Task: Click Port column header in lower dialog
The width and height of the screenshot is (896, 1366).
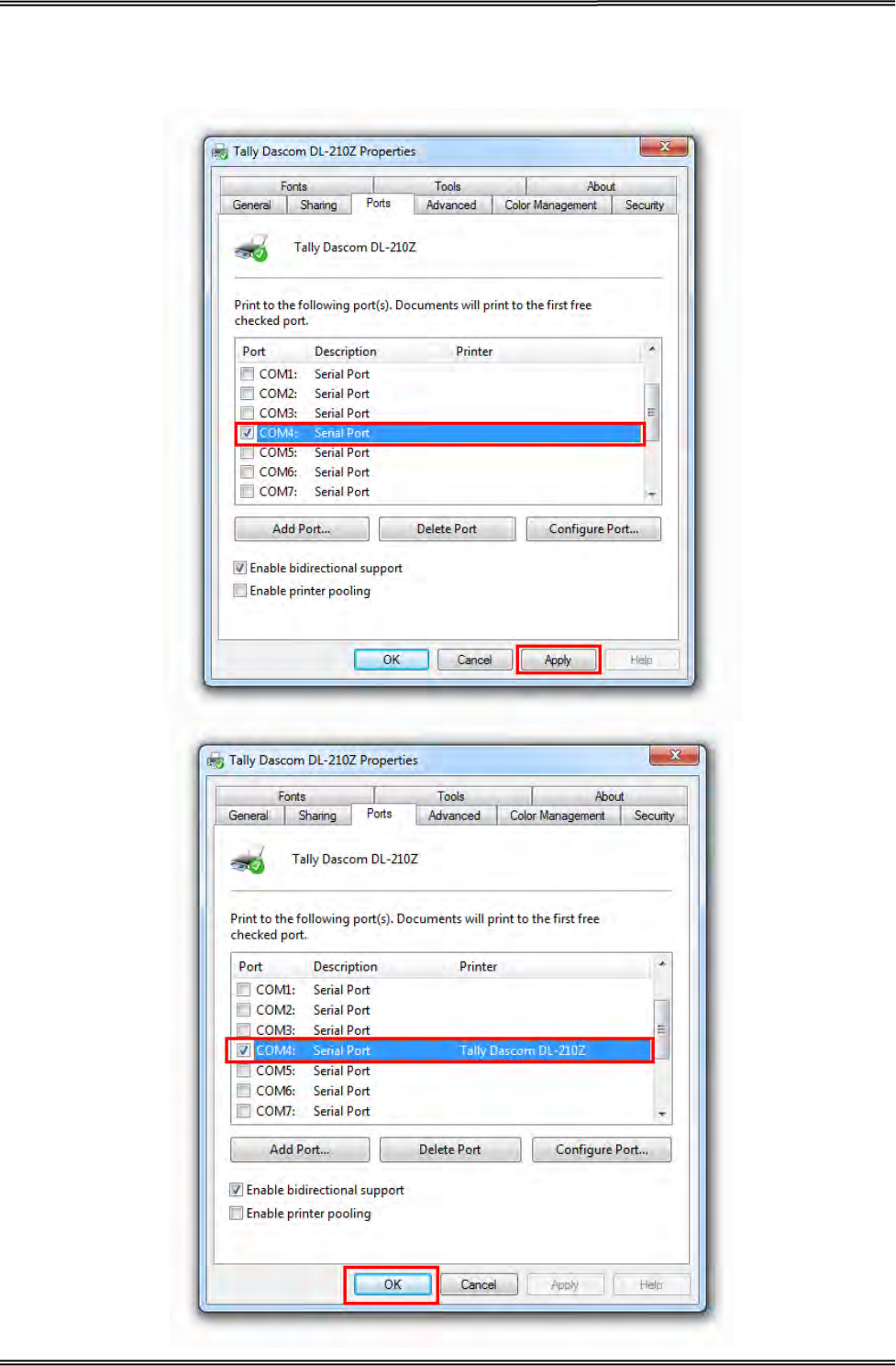Action: pos(250,967)
